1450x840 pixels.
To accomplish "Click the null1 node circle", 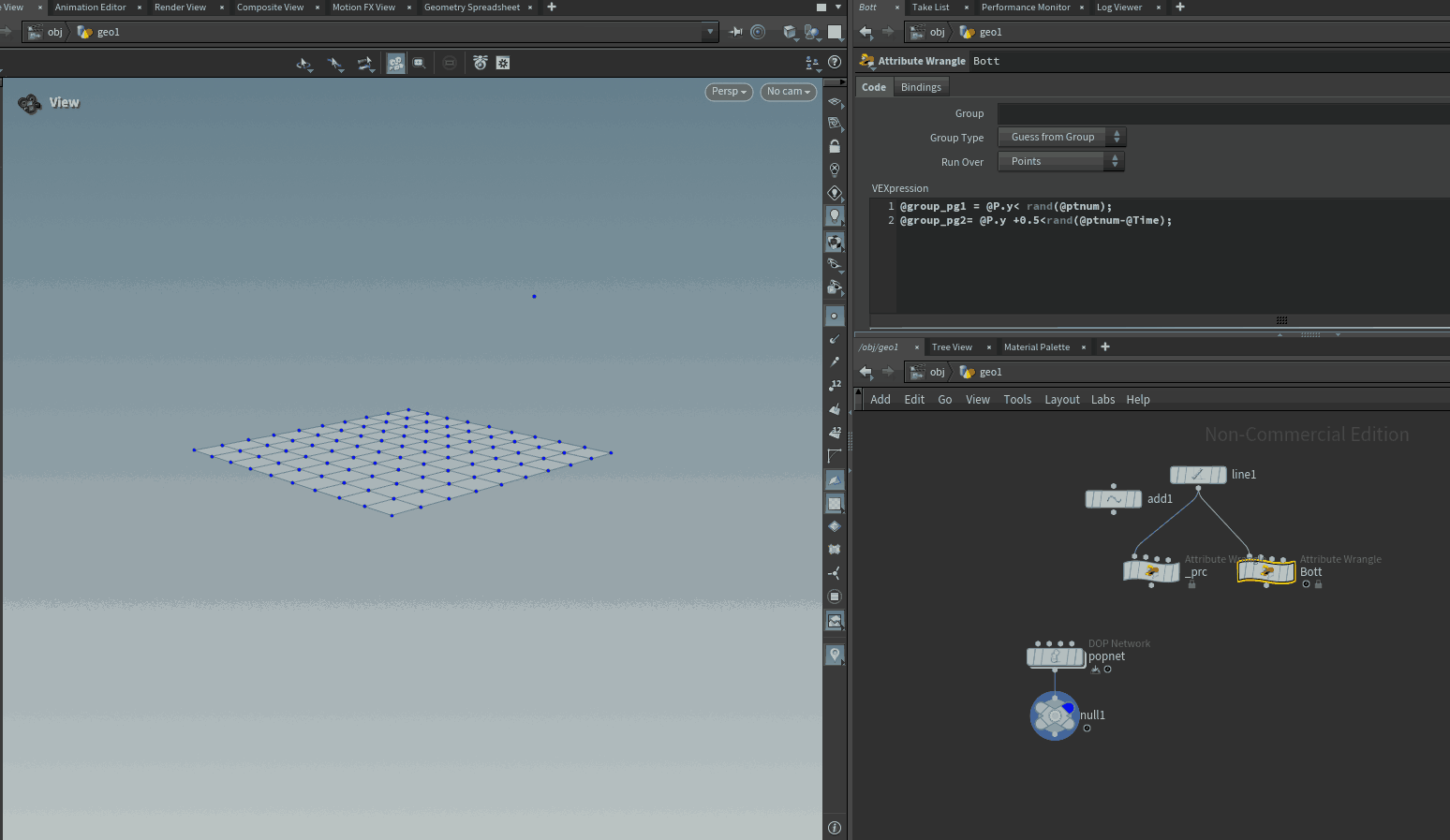I will coord(1055,715).
